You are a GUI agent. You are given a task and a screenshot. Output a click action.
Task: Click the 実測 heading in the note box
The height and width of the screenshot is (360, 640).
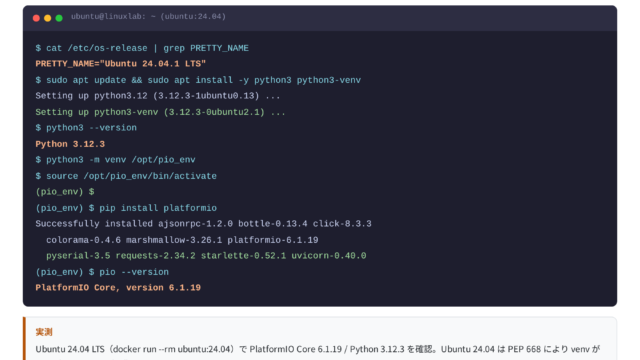[44, 332]
